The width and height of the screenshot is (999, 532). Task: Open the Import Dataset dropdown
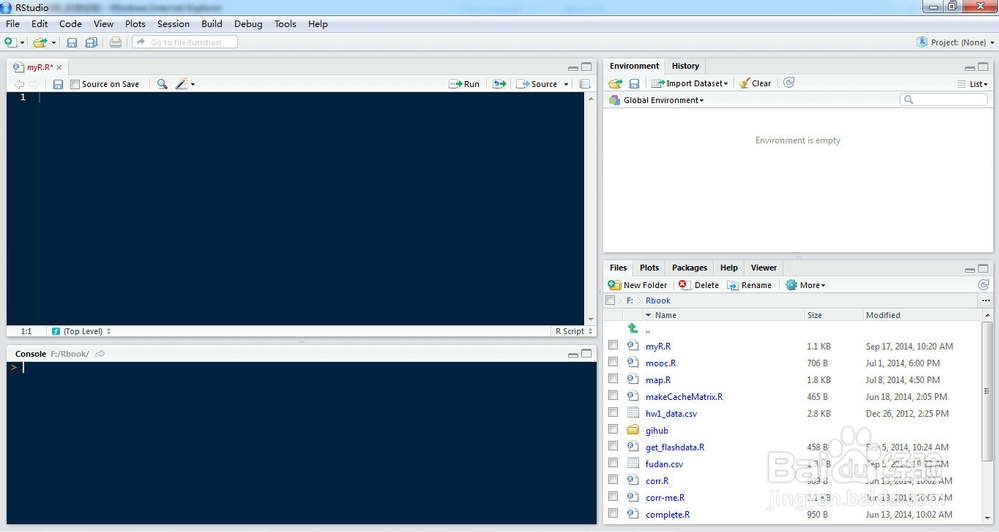pos(690,83)
